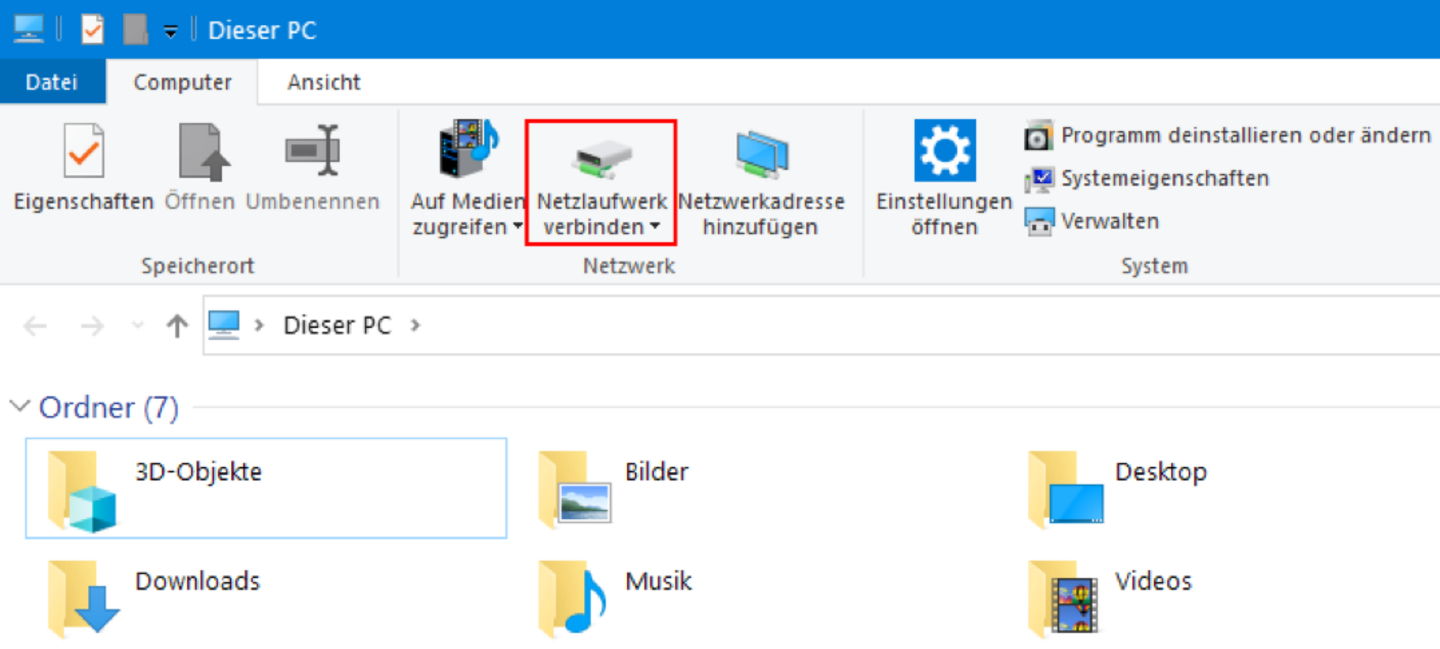Open Einstellungen öffnen gear icon
This screenshot has height=649, width=1440.
click(944, 150)
